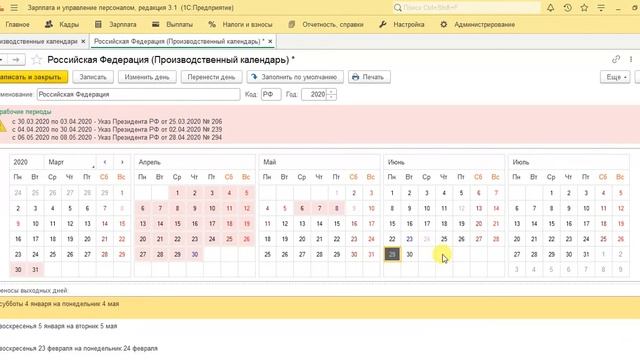Select May 31 in calendar
This screenshot has width=640, height=360.
(371, 254)
